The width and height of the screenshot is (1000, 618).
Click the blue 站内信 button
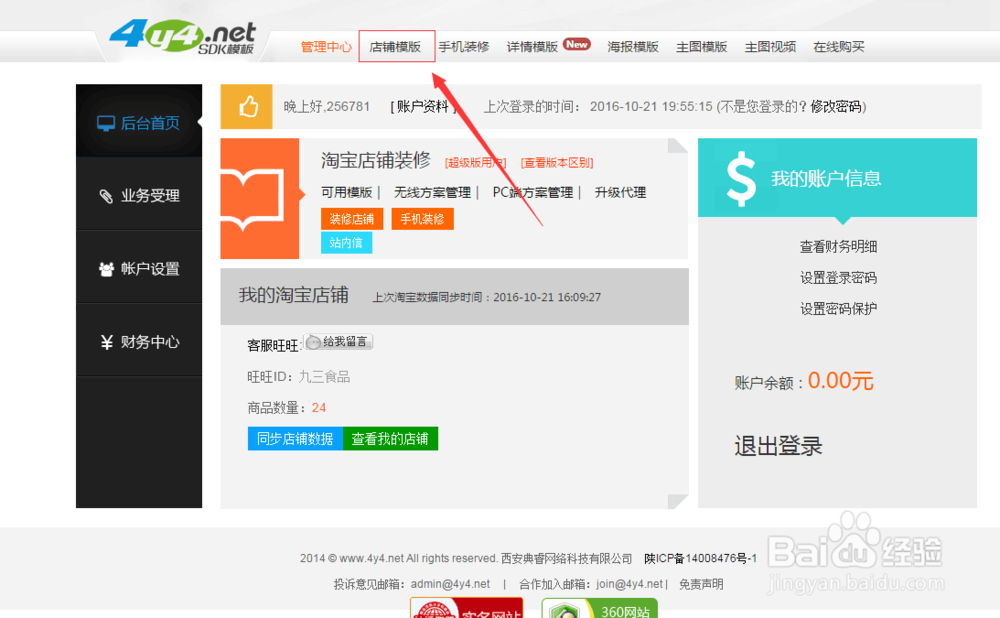pos(346,242)
